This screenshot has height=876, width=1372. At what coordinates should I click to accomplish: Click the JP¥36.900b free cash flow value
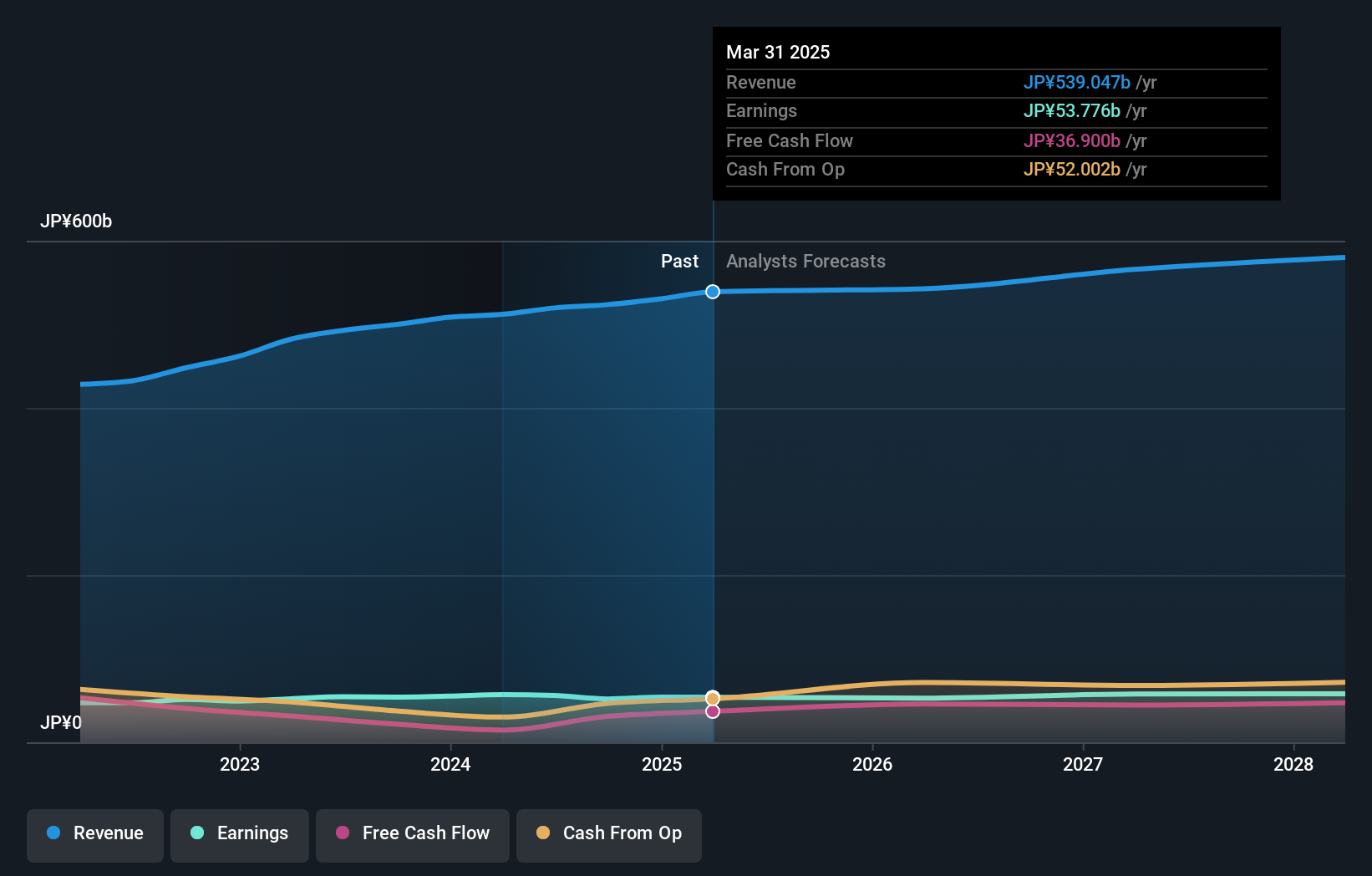click(1072, 140)
